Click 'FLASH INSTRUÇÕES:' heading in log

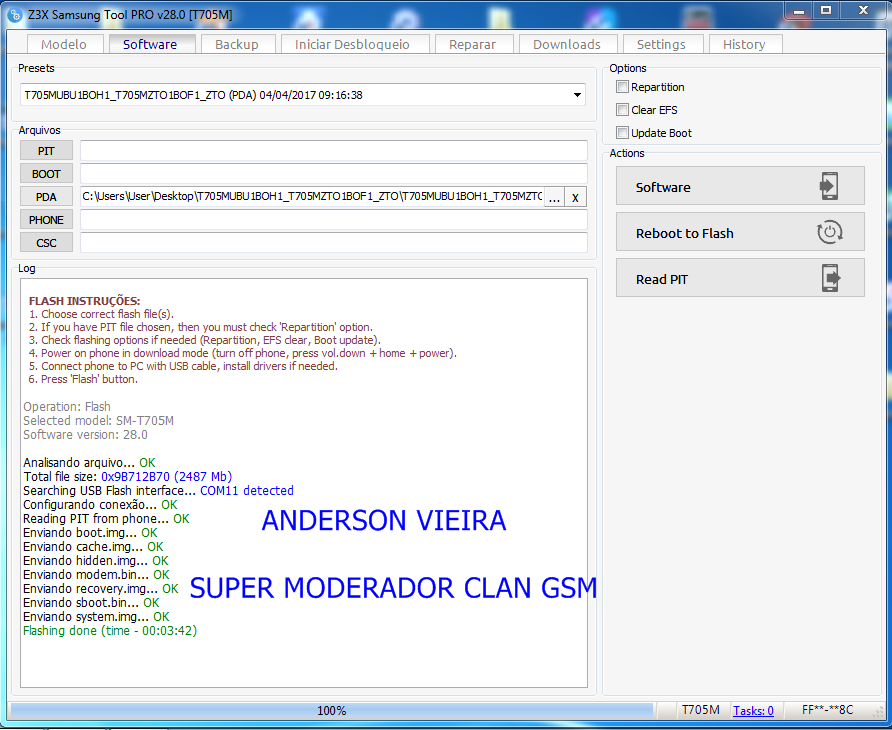coord(84,301)
